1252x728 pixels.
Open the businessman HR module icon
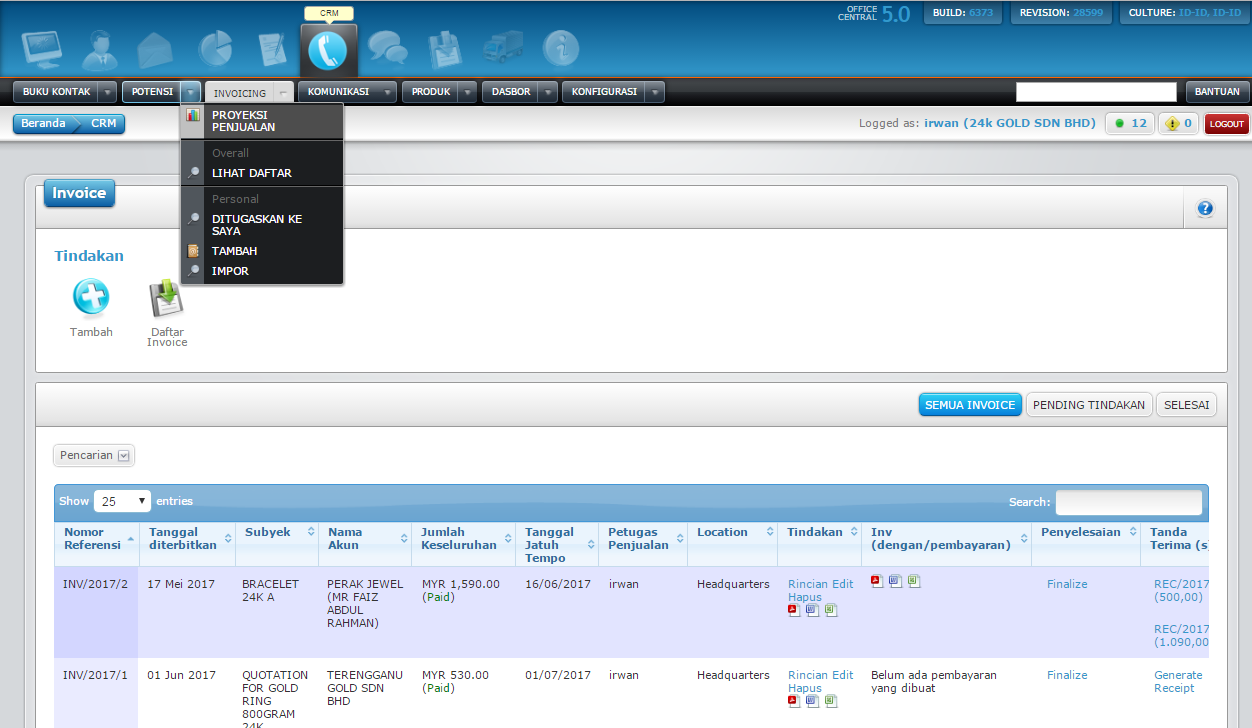pyautogui.click(x=99, y=49)
